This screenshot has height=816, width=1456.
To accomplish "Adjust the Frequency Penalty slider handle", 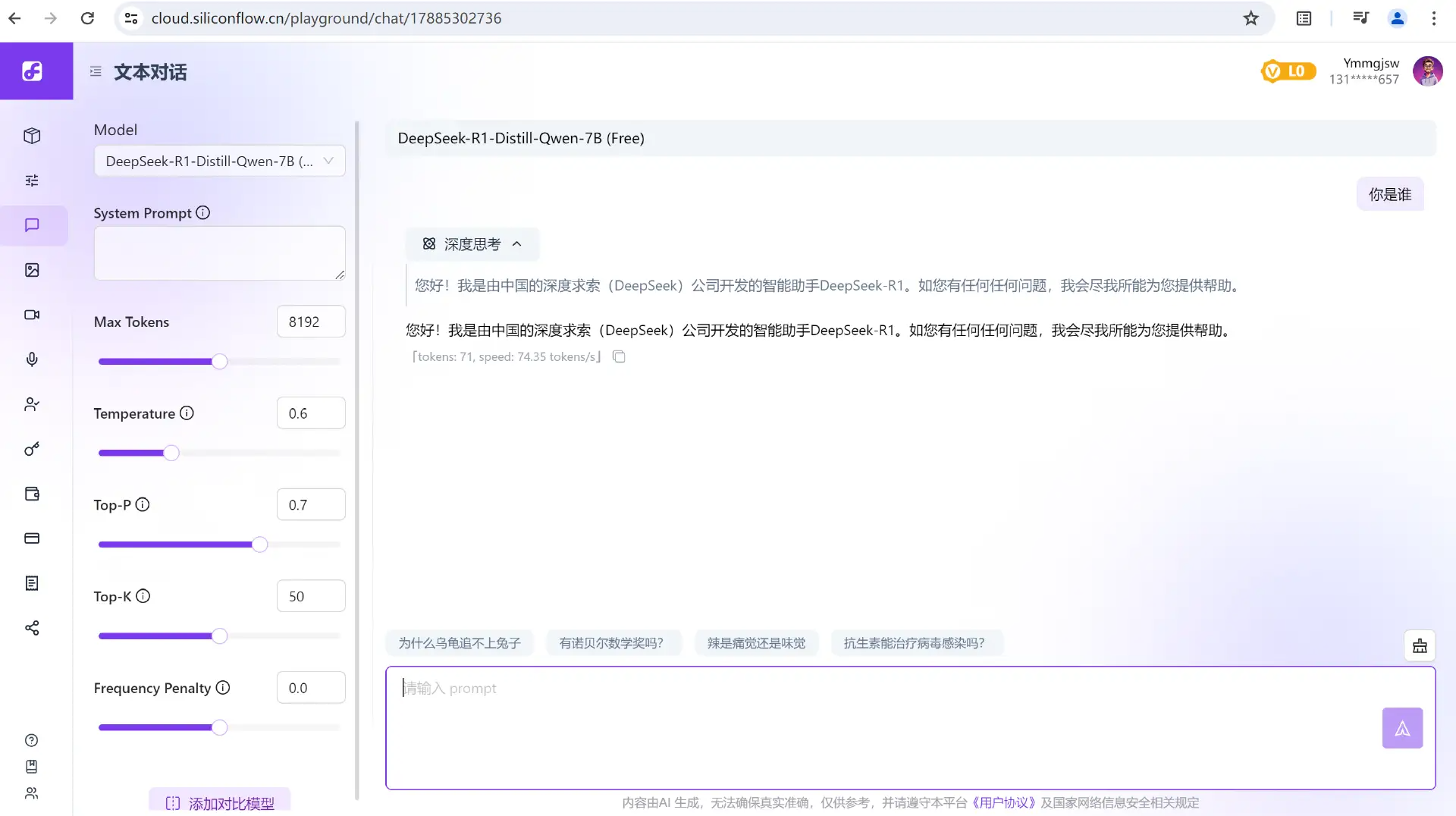I will point(219,728).
